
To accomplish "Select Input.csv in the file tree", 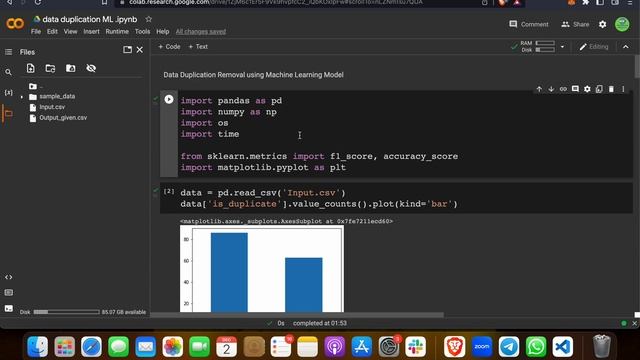I will tap(52, 107).
